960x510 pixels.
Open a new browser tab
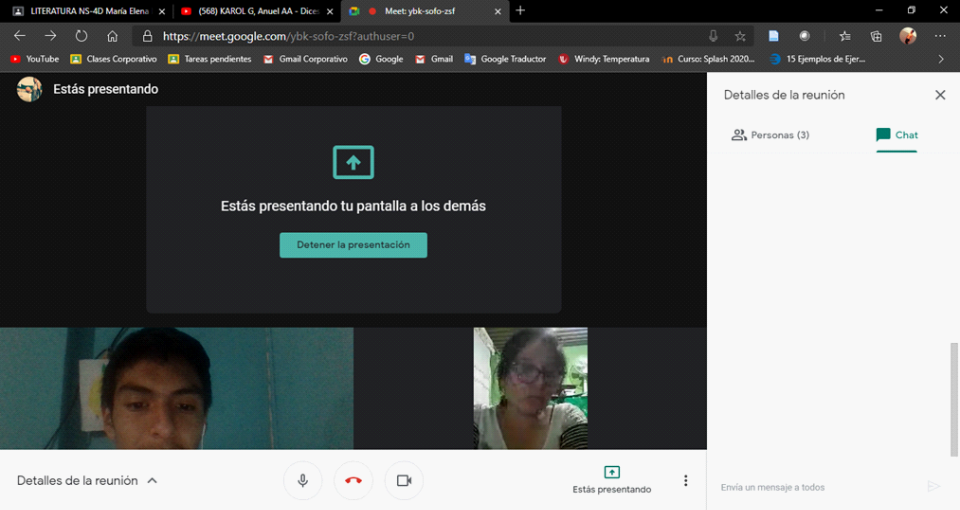tap(520, 11)
